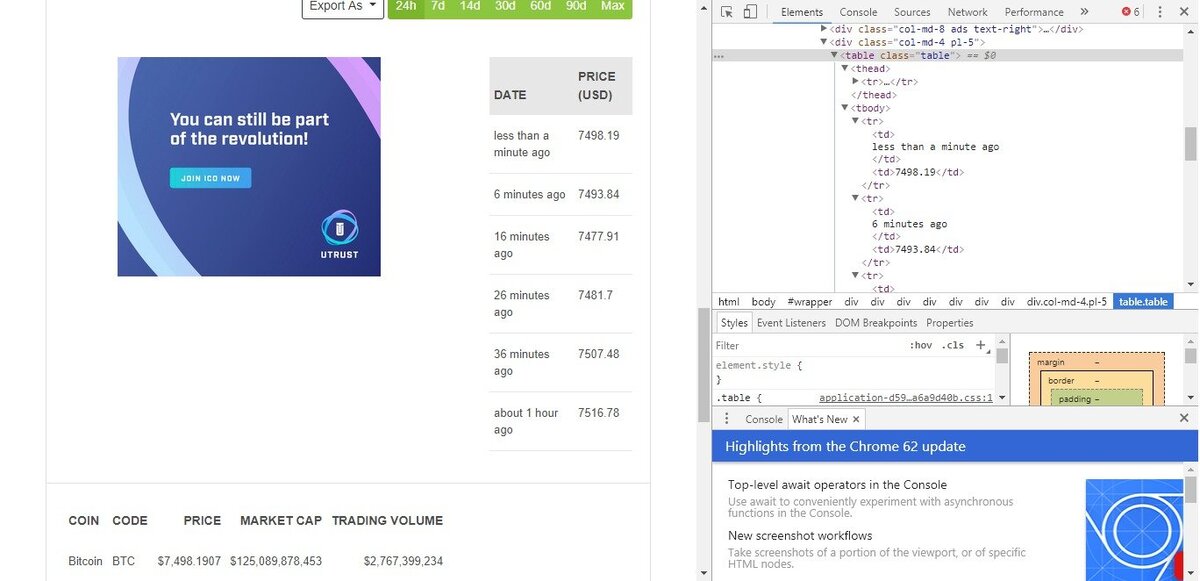Close the What's New drawer tab

(856, 419)
